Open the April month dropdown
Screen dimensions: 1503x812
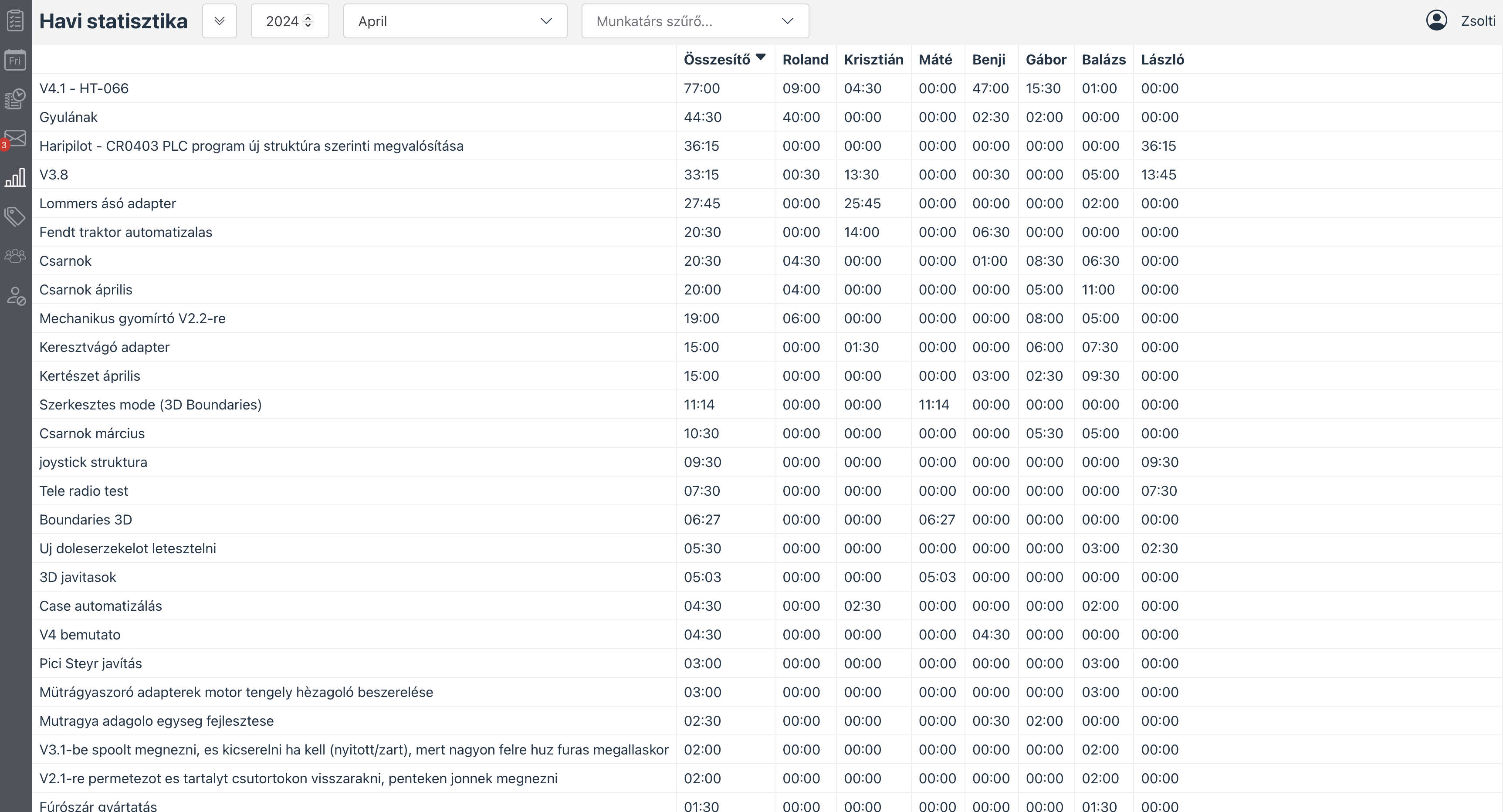pyautogui.click(x=455, y=21)
